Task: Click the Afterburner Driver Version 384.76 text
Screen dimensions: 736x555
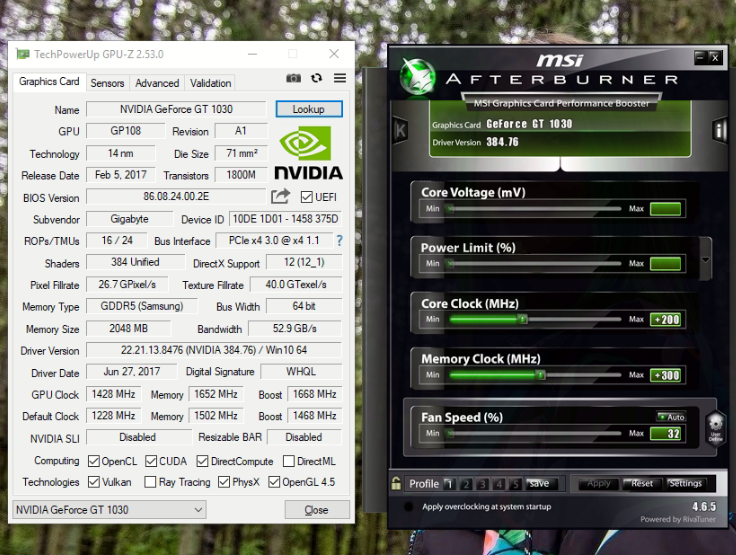Action: [x=502, y=142]
